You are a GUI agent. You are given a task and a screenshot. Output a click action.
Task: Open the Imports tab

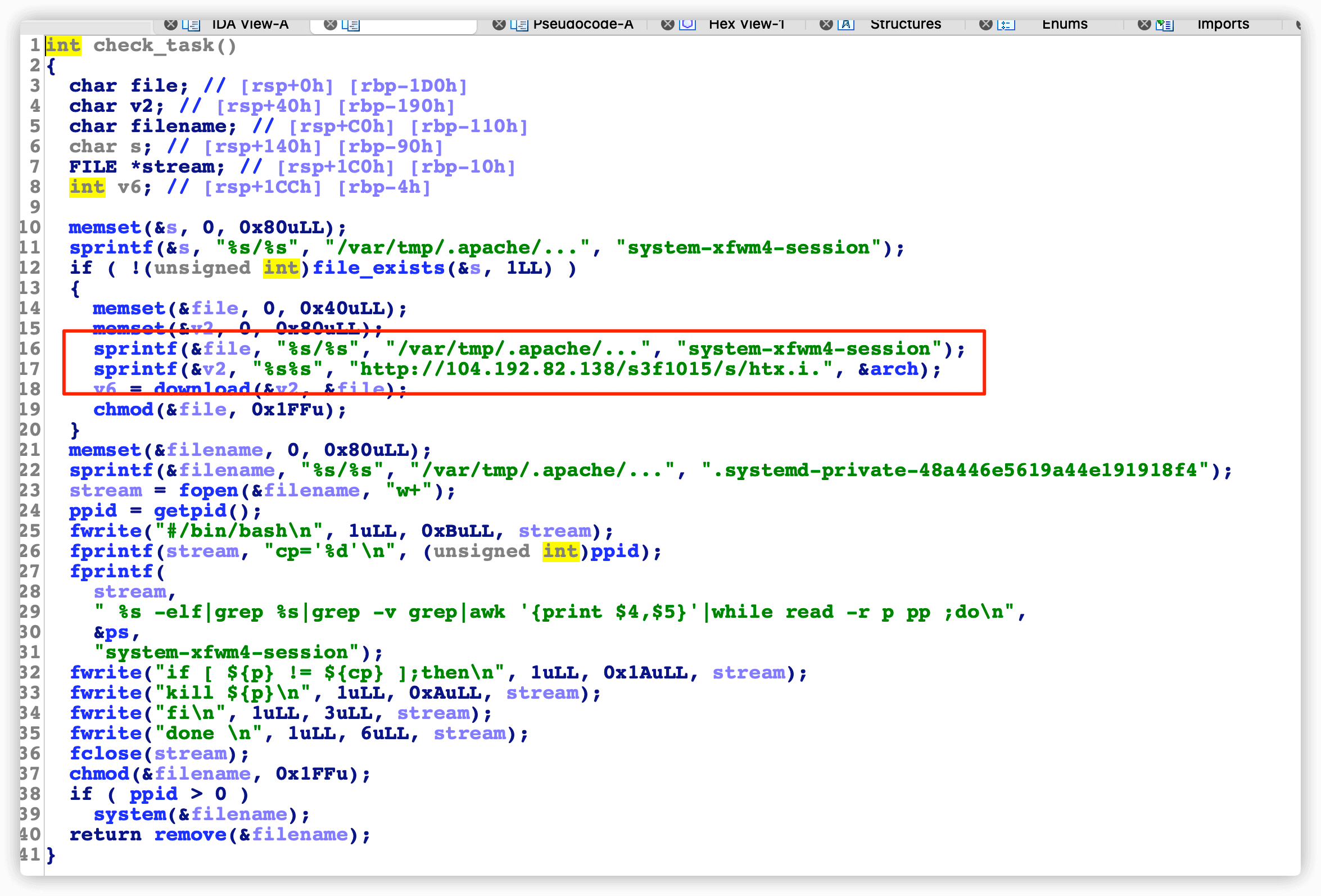click(1223, 25)
